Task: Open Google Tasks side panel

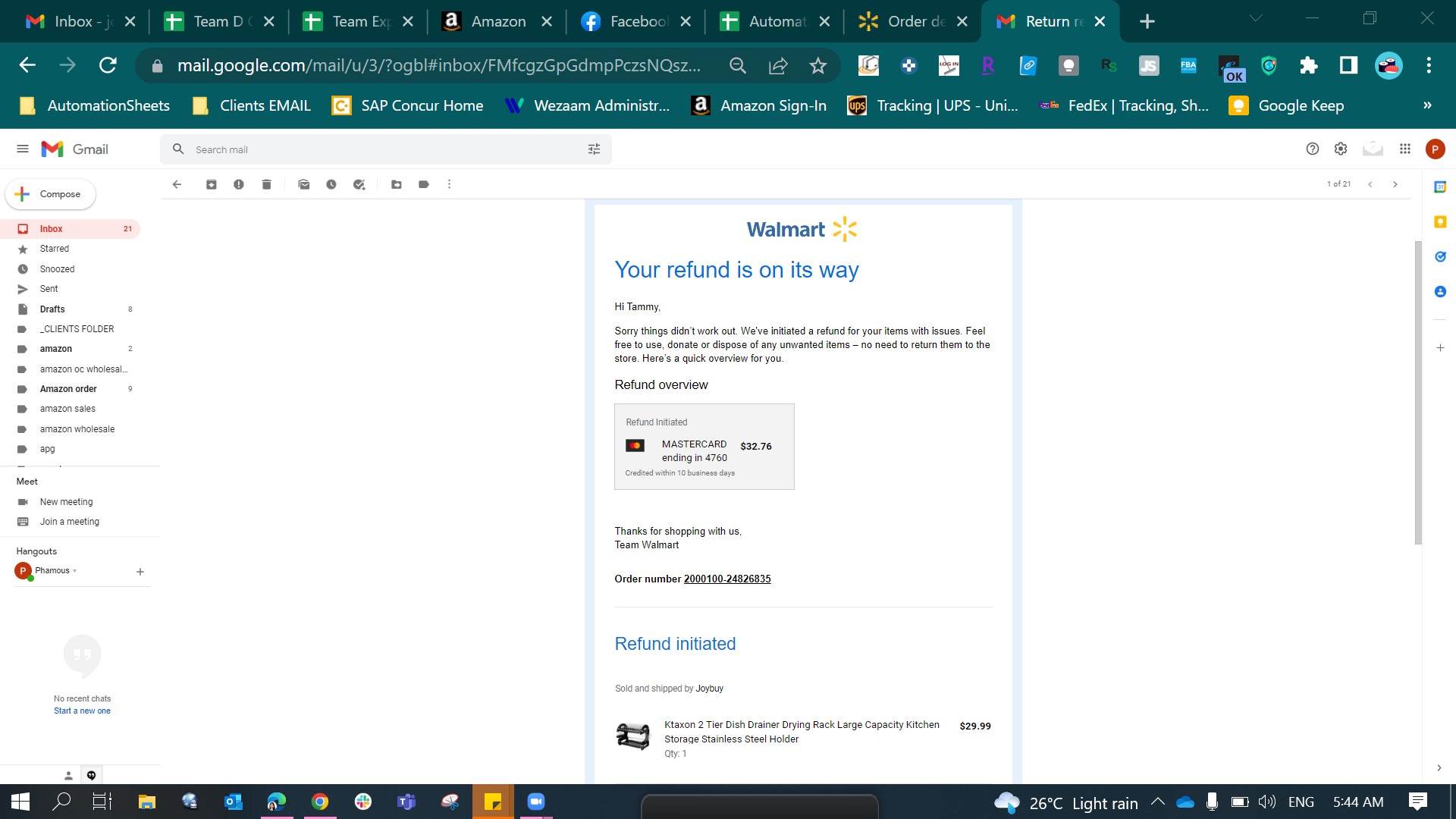Action: [x=1440, y=256]
